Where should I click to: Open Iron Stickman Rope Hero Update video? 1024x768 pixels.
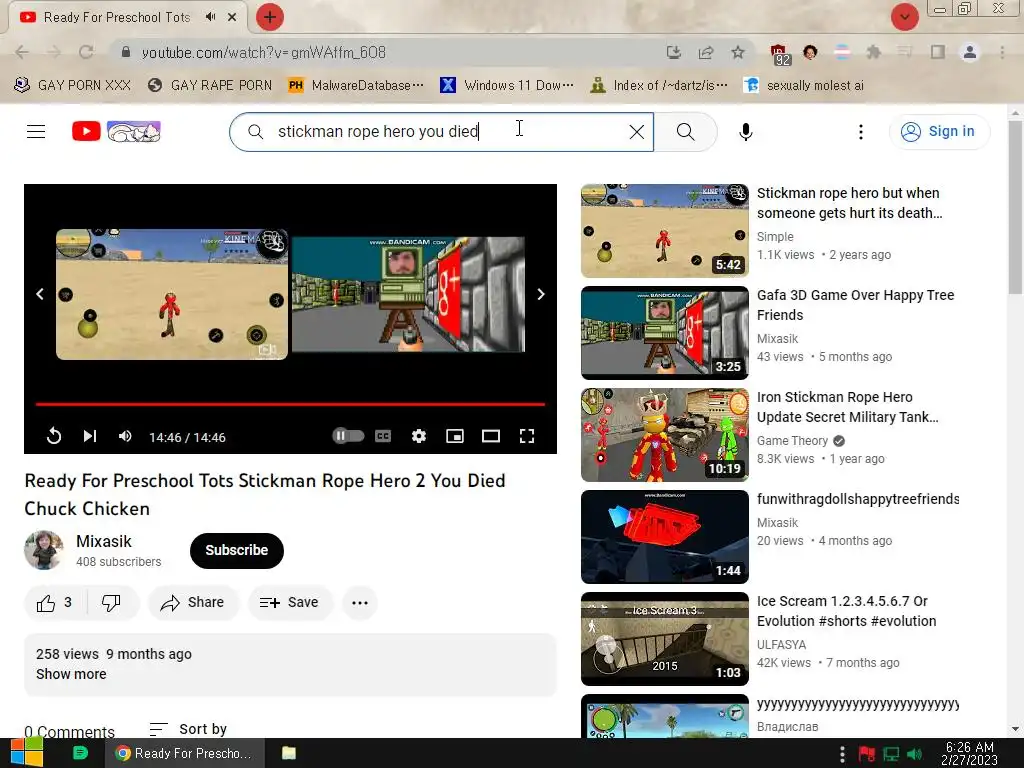(x=848, y=407)
